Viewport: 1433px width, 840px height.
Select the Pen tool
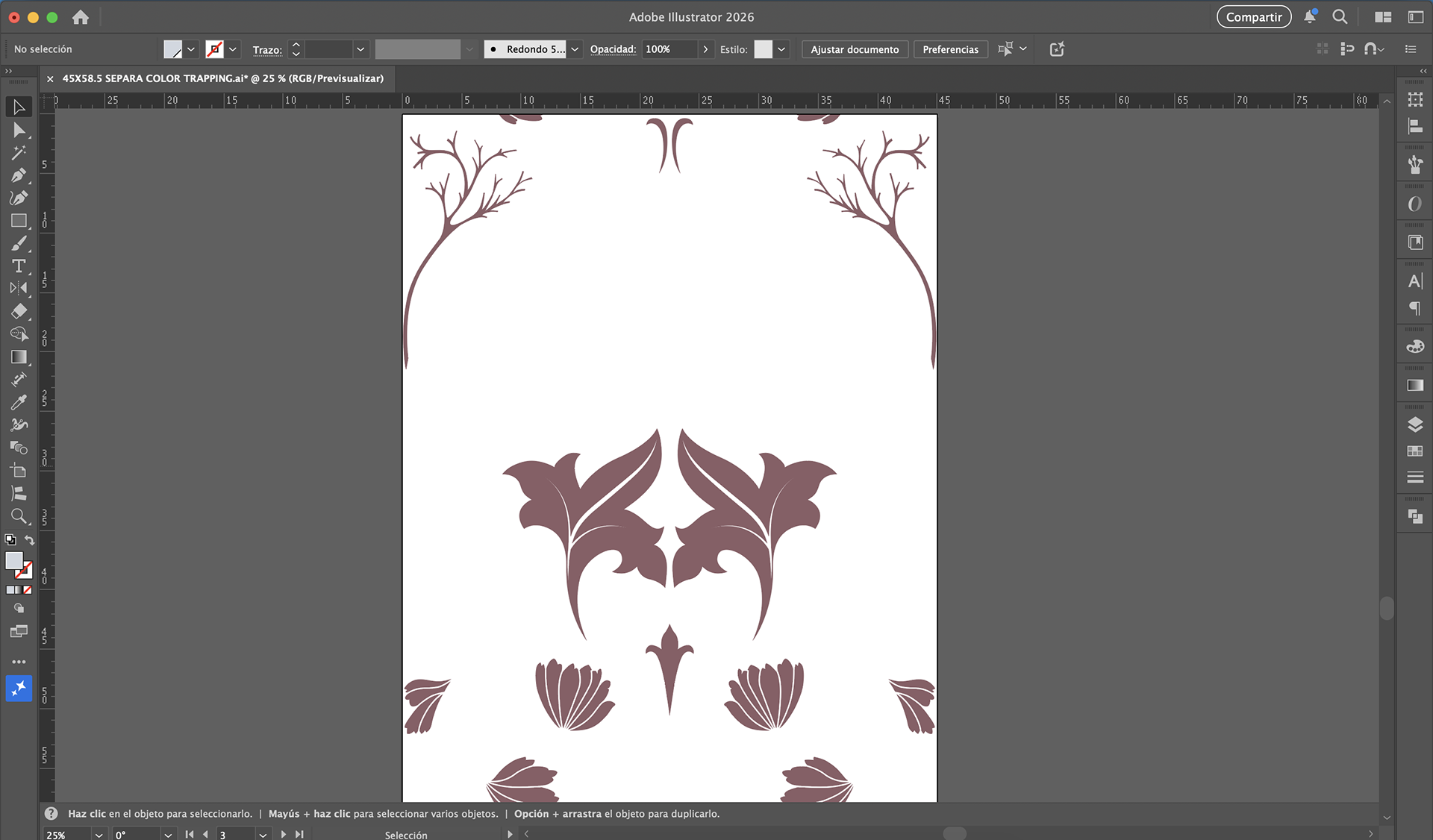pyautogui.click(x=19, y=175)
